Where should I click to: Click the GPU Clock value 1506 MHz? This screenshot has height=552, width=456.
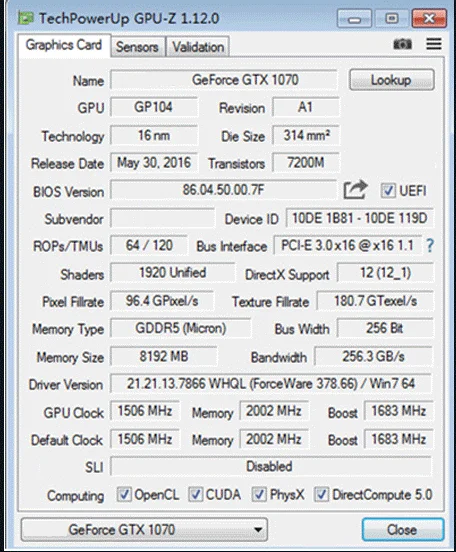145,411
